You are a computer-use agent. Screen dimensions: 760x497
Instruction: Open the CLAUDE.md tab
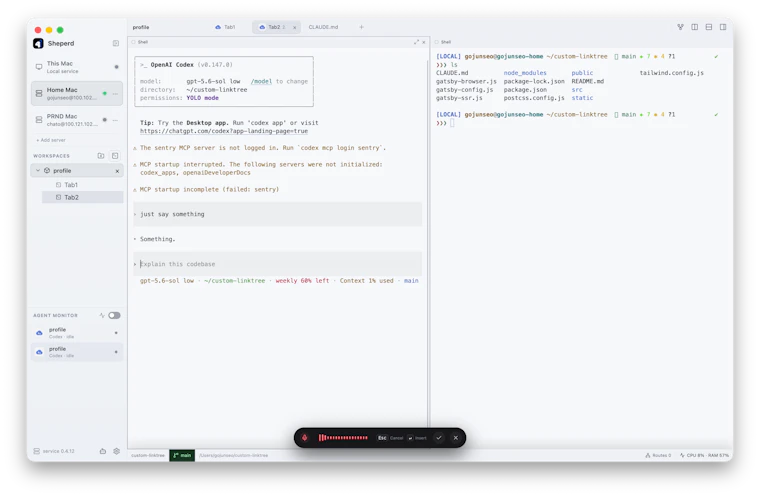323,27
